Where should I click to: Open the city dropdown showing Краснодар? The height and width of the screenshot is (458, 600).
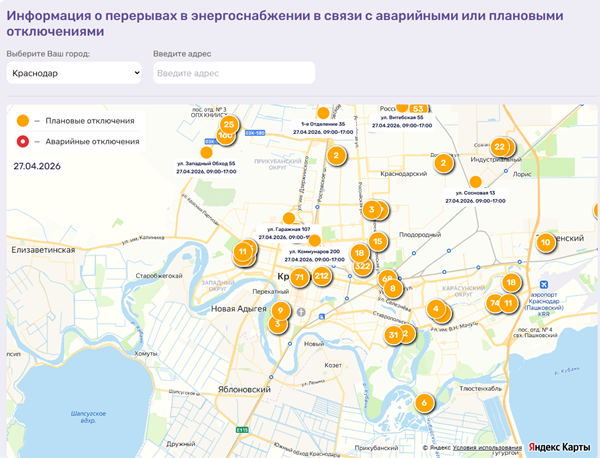pos(73,73)
